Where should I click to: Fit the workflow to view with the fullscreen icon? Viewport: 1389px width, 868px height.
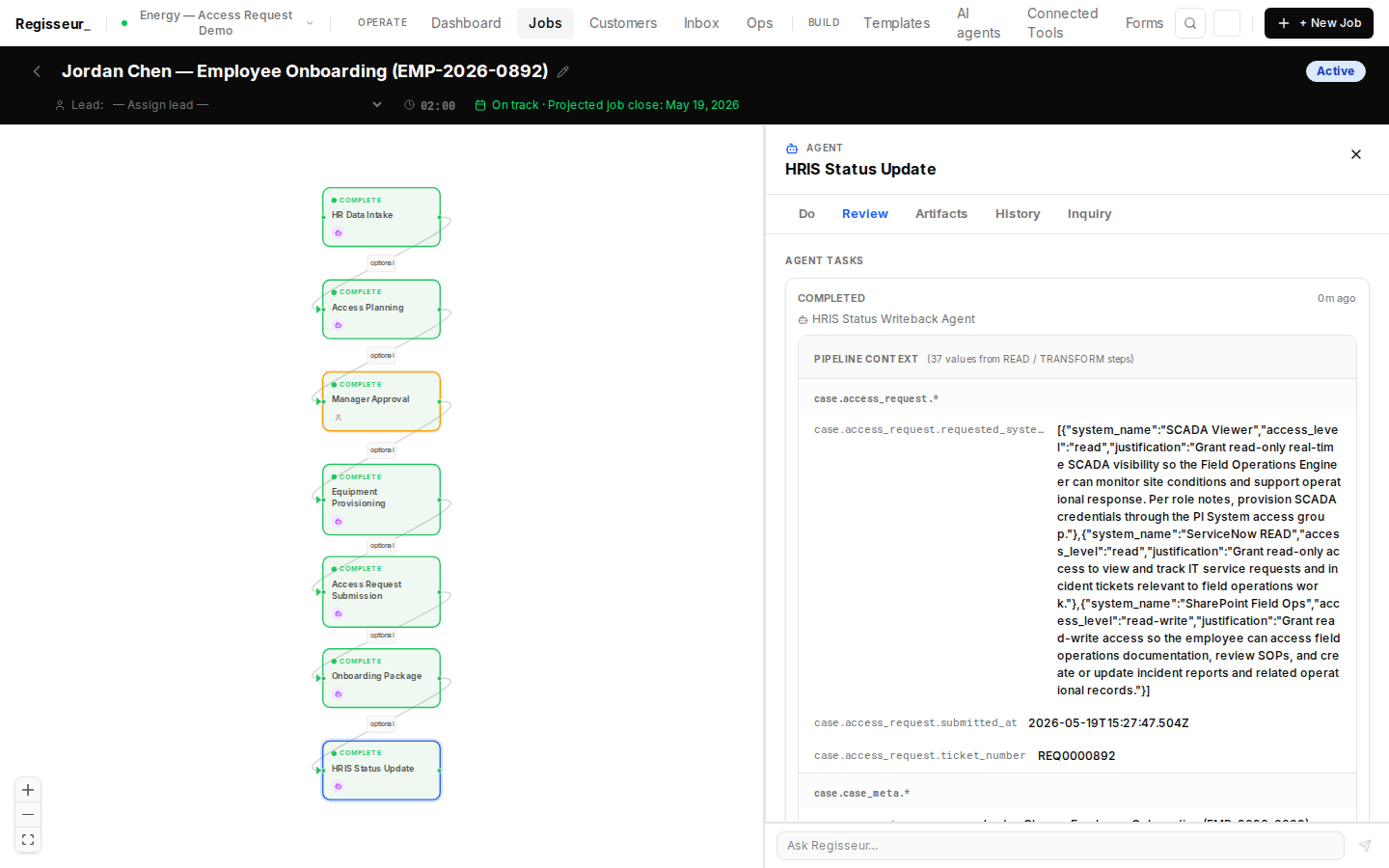[x=28, y=840]
